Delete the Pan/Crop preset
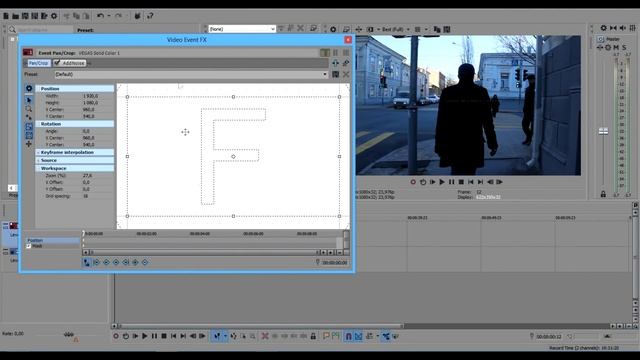This screenshot has height=360, width=640. point(346,74)
